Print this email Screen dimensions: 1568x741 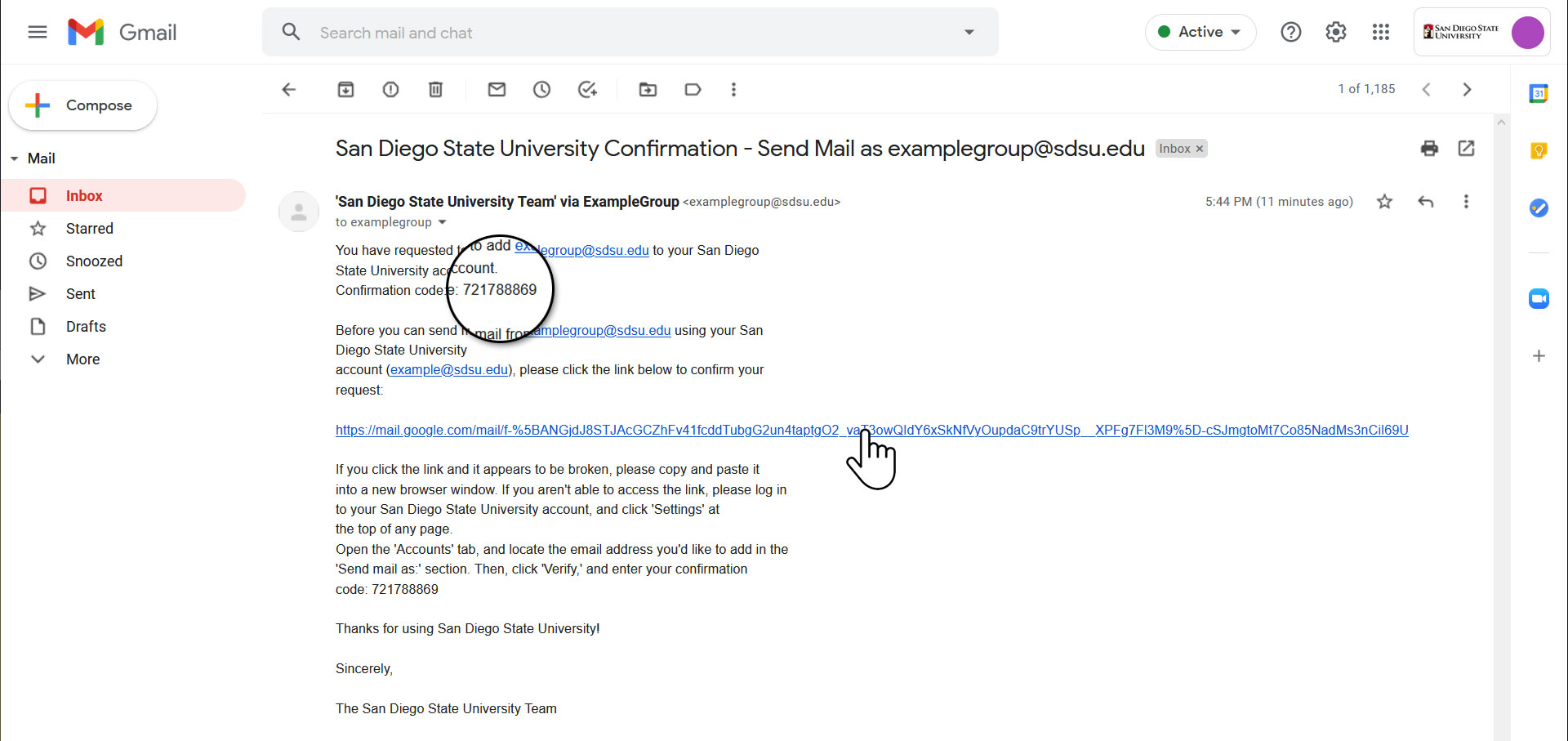pyautogui.click(x=1429, y=148)
